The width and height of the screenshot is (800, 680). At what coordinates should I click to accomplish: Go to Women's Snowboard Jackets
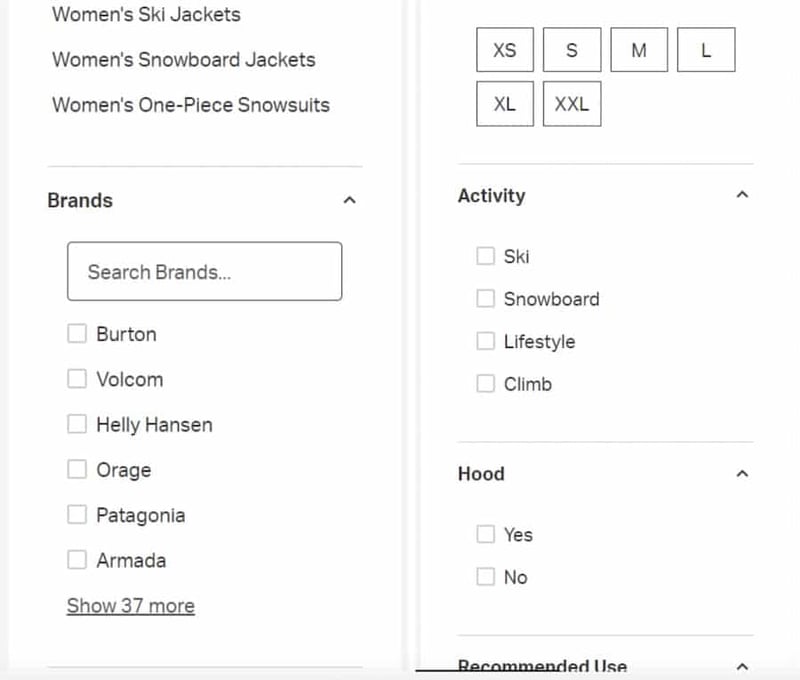click(x=183, y=59)
